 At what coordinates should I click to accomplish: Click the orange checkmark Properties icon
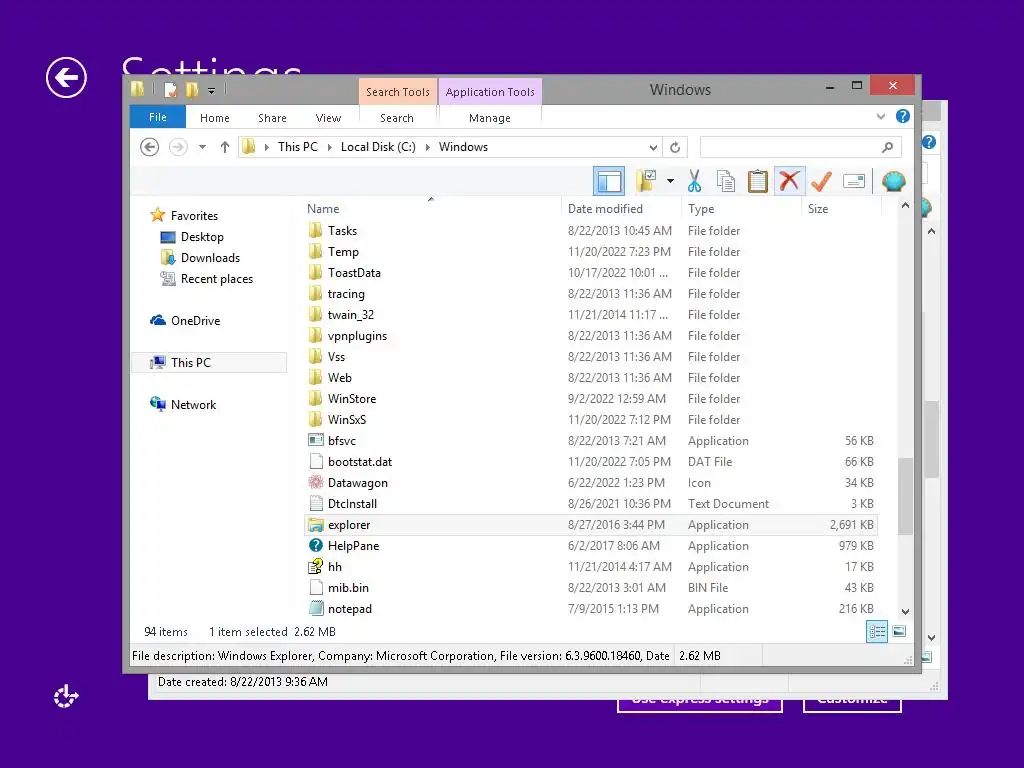point(822,181)
